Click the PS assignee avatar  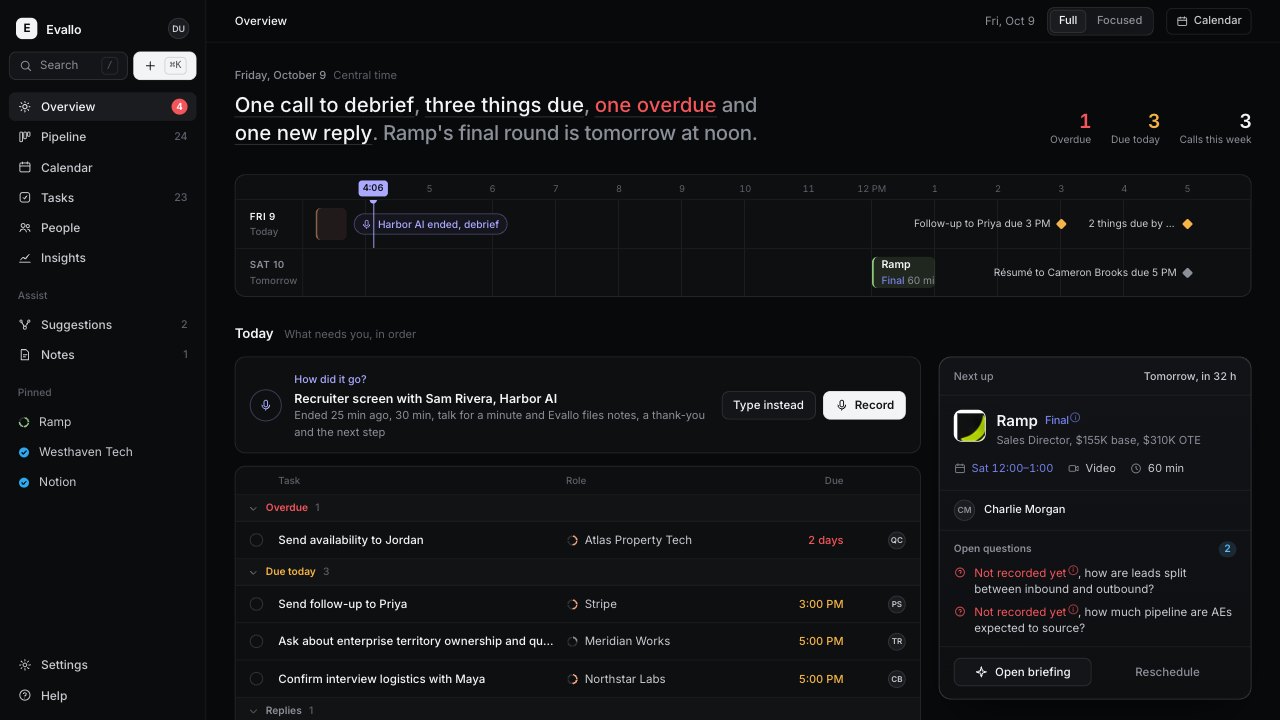tap(897, 604)
